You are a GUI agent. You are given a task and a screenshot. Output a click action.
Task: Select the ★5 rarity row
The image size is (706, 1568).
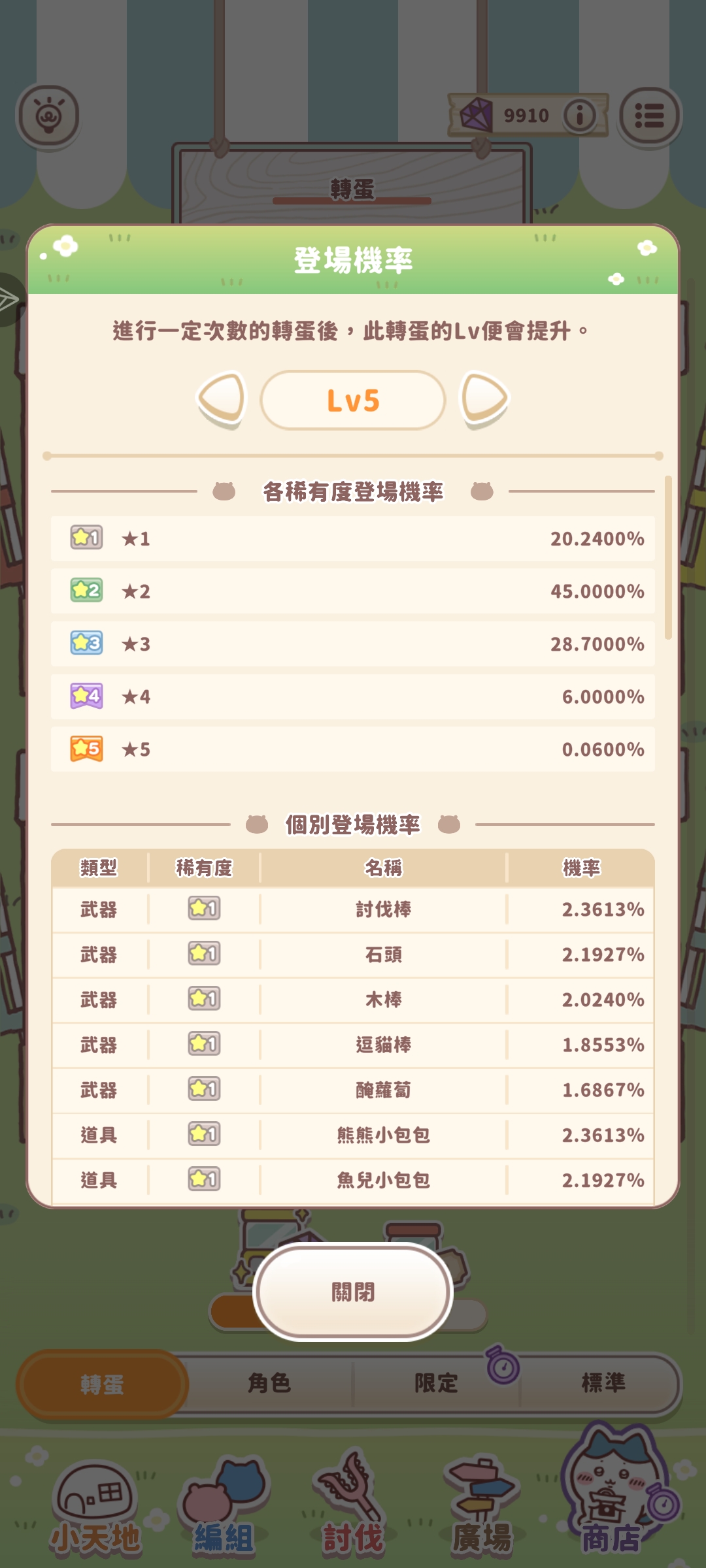pos(353,749)
